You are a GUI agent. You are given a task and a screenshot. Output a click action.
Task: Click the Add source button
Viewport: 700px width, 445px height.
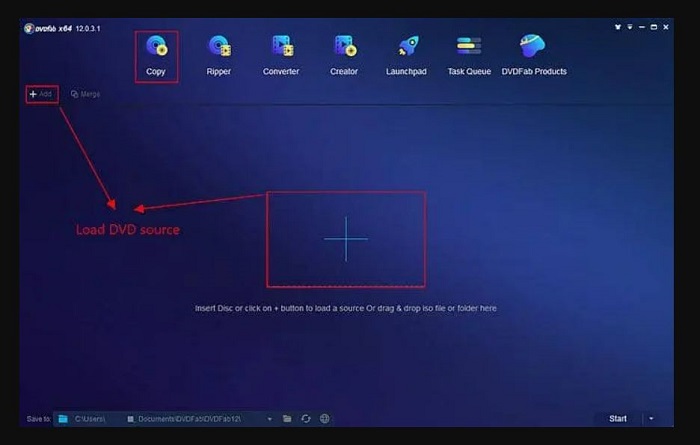click(41, 94)
